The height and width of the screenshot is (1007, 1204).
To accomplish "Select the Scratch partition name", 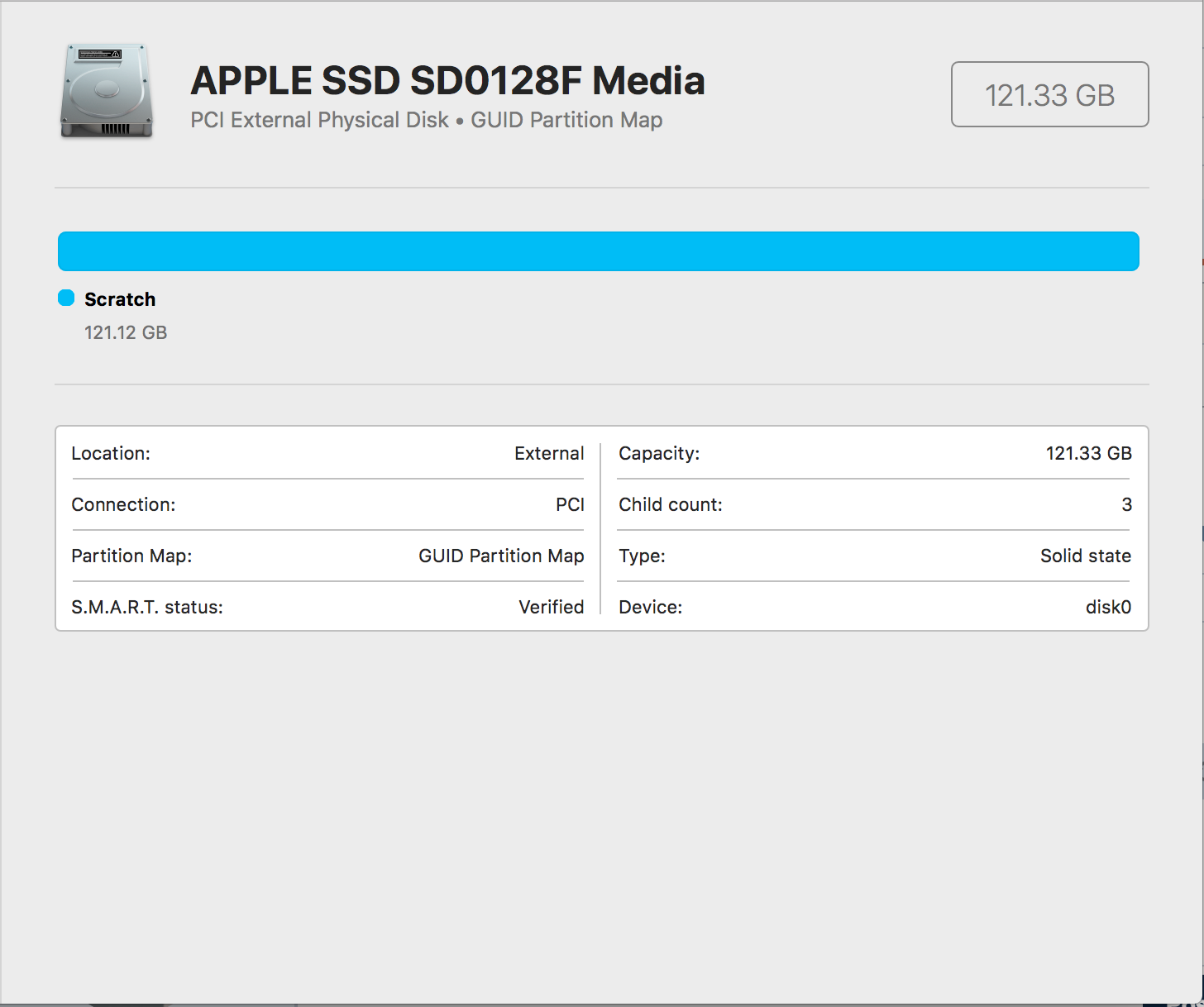I will click(120, 299).
